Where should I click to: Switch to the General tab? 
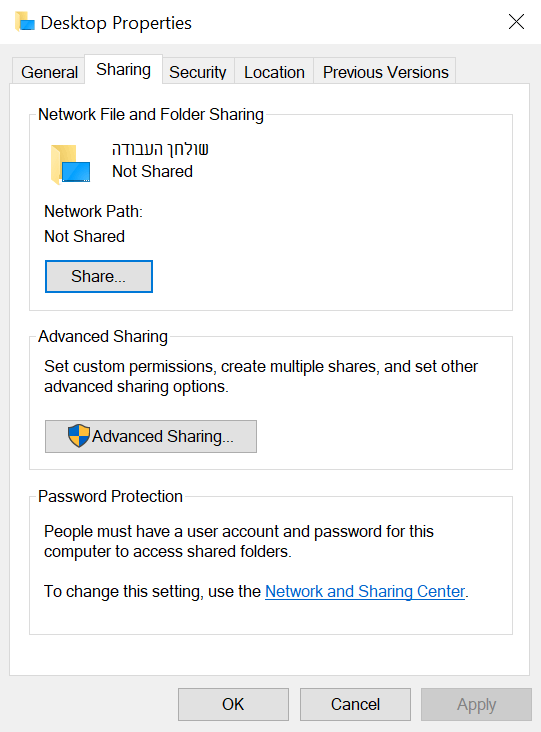tap(49, 72)
